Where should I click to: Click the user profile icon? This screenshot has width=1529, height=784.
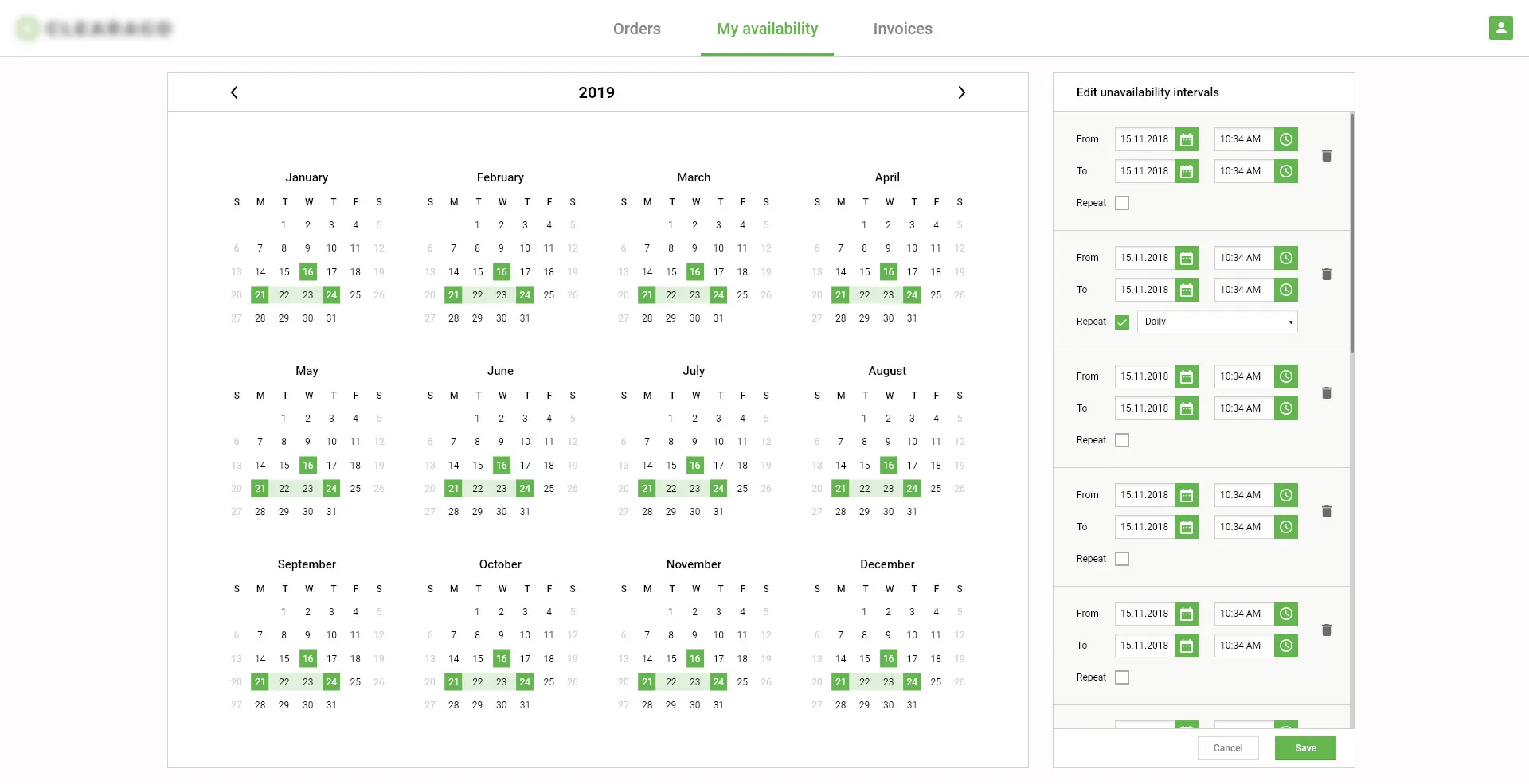point(1500,29)
